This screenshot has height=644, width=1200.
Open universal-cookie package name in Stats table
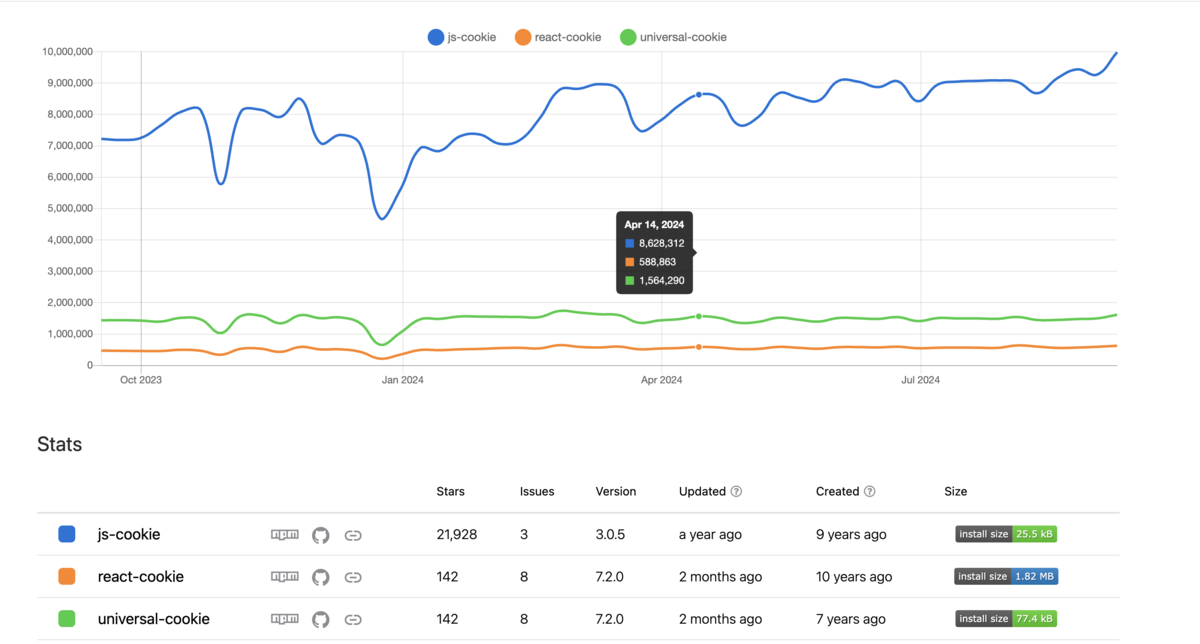coord(154,619)
